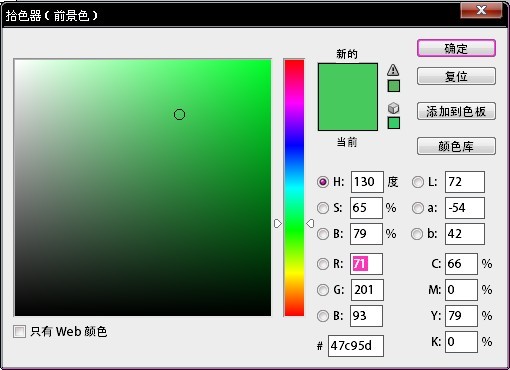Viewport: 510px width, 370px height.
Task: Click the color field picker circle
Action: 179,114
